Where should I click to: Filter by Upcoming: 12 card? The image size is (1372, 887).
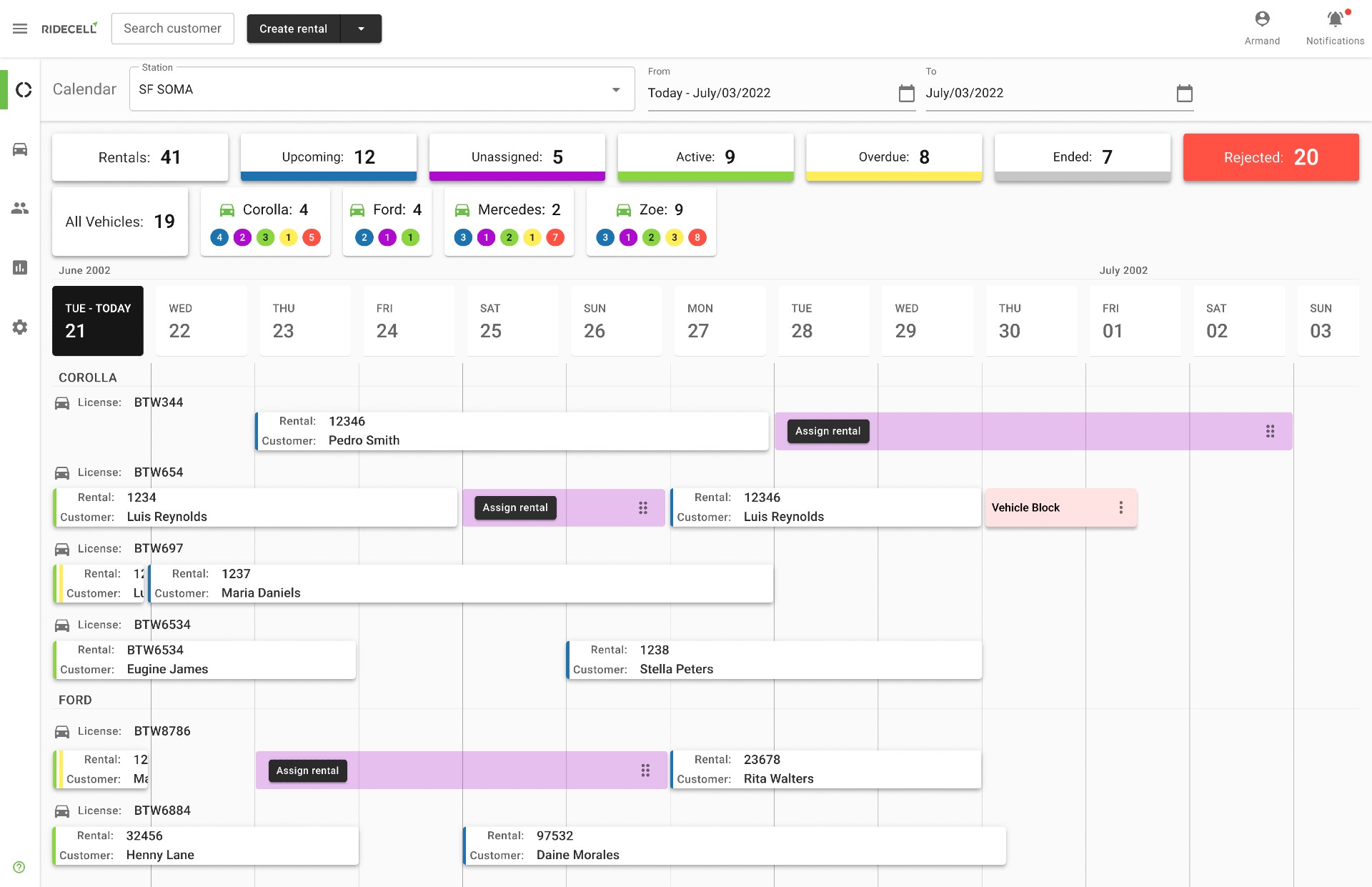(329, 157)
